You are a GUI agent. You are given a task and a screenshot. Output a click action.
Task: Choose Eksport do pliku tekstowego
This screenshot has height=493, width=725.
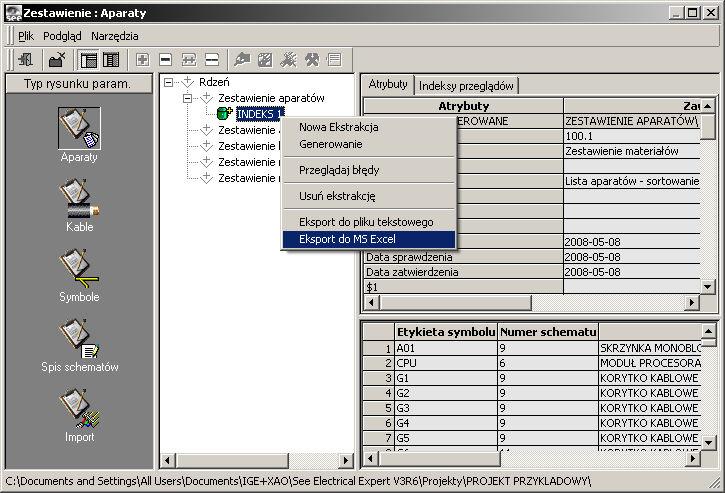tap(369, 222)
